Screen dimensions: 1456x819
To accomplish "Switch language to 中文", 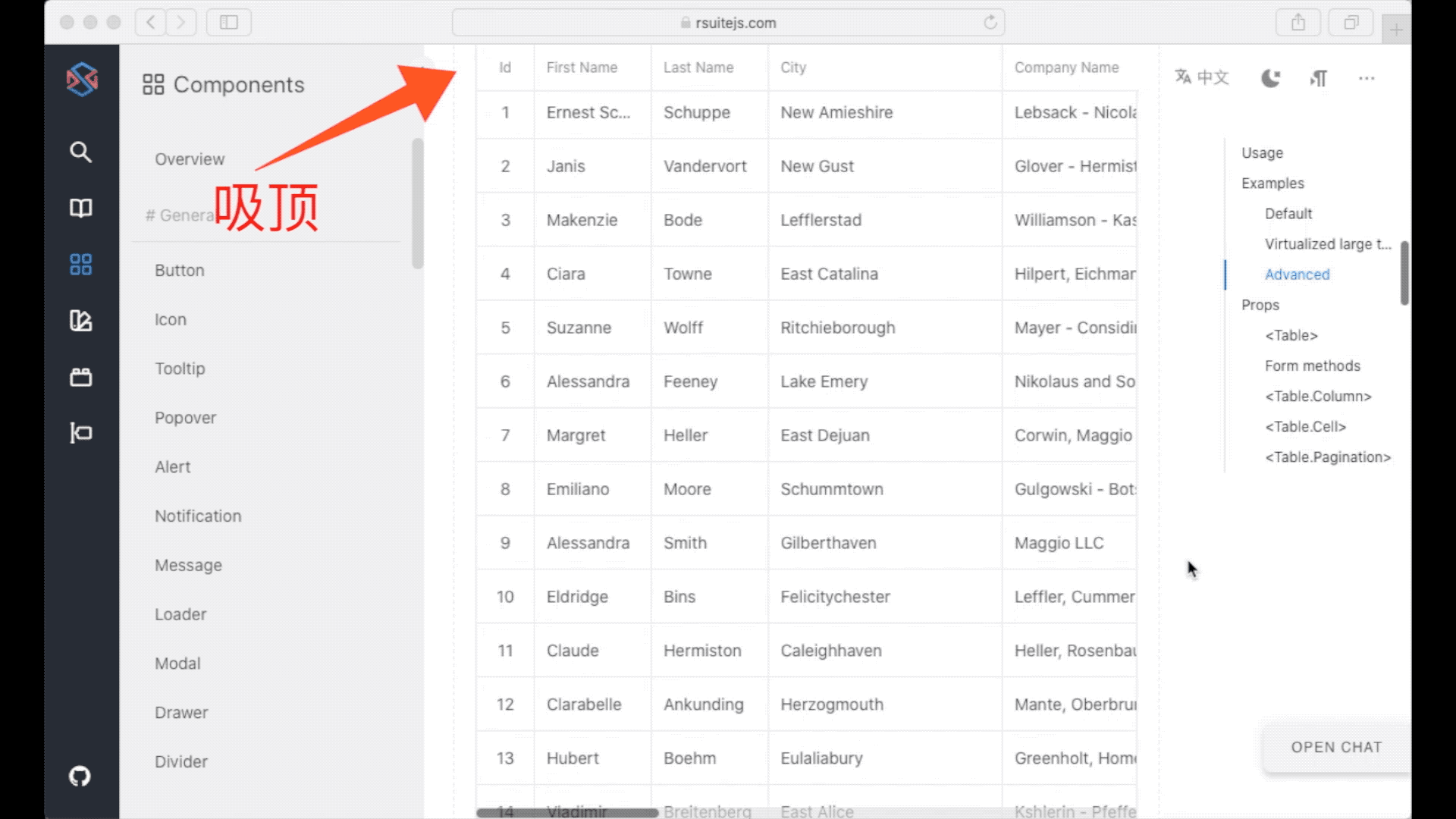I will tap(1201, 77).
